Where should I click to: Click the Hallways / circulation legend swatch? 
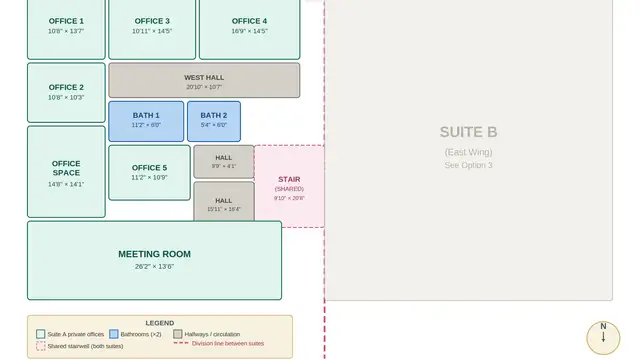(x=178, y=334)
